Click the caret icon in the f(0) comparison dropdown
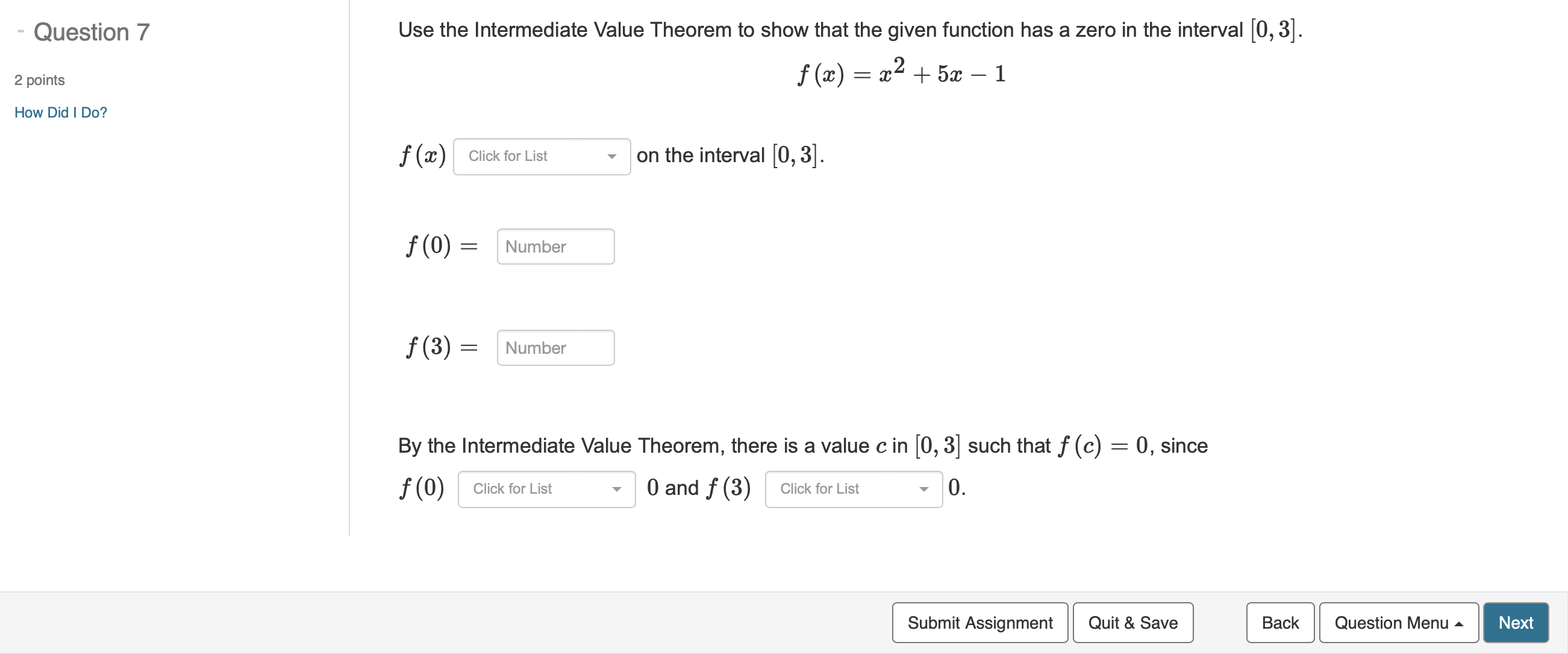 tap(618, 489)
